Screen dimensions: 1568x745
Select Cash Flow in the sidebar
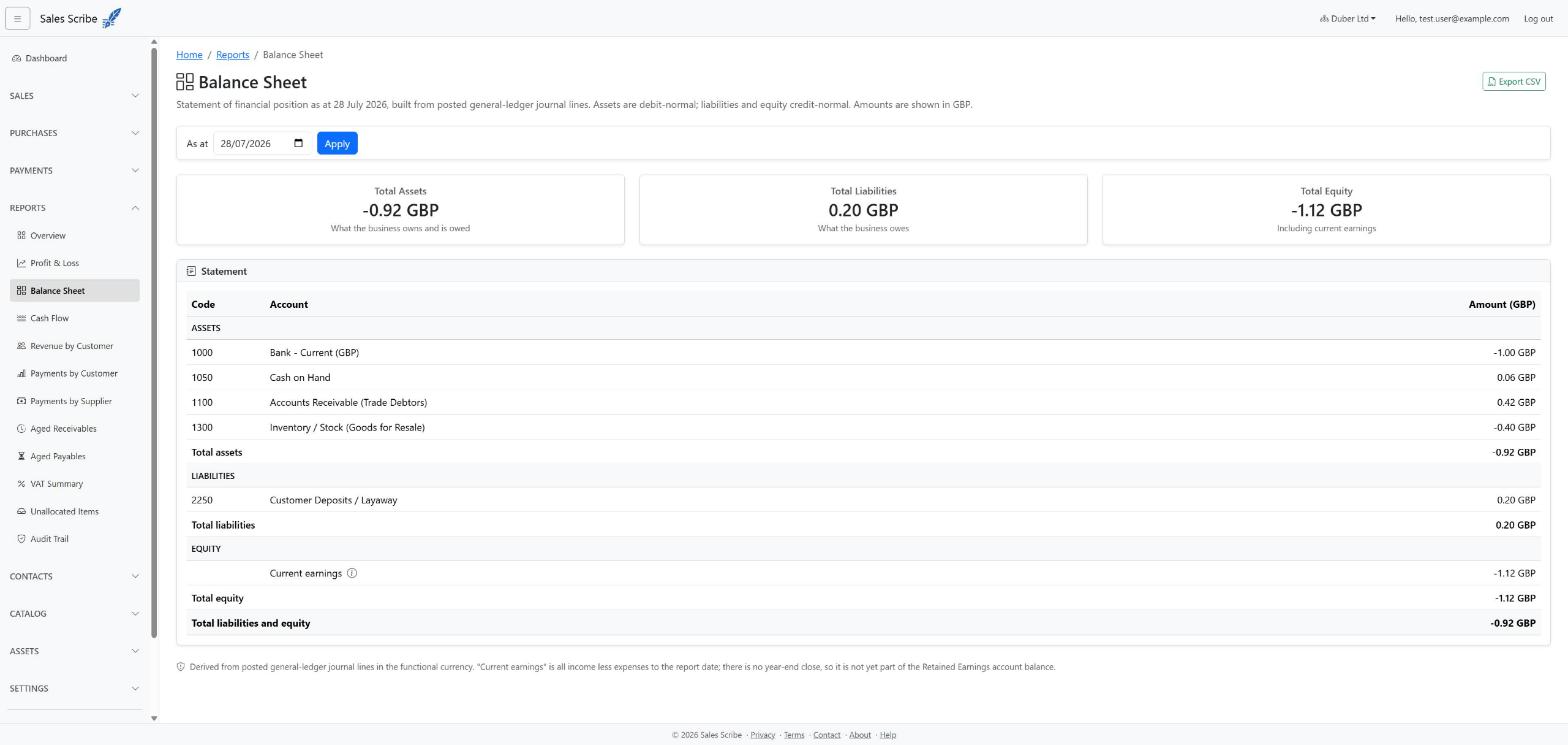75,318
